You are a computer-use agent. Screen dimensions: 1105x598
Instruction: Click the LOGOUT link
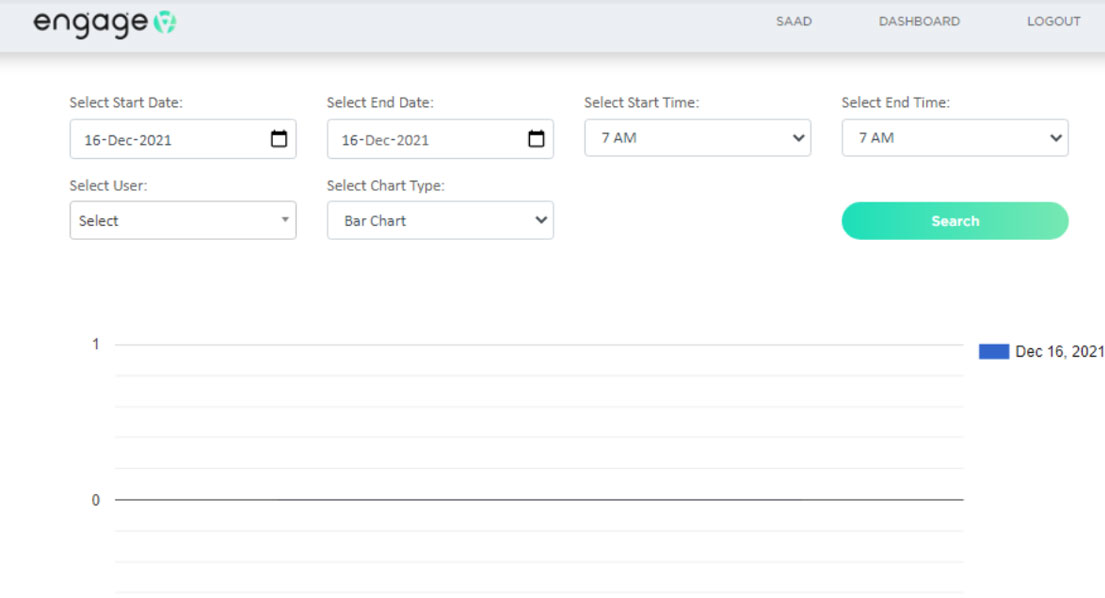1053,21
